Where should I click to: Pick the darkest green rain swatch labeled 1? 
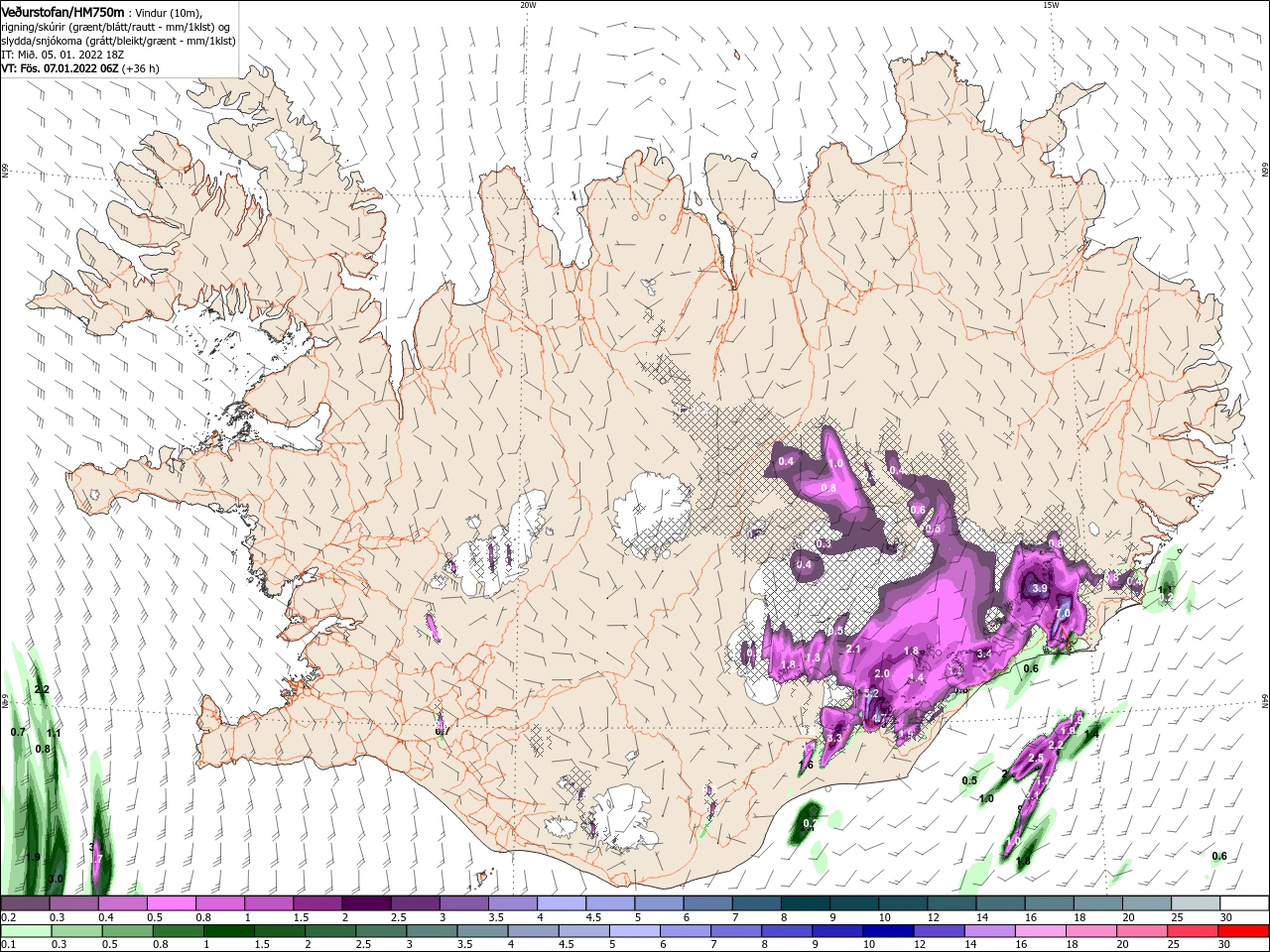(228, 931)
